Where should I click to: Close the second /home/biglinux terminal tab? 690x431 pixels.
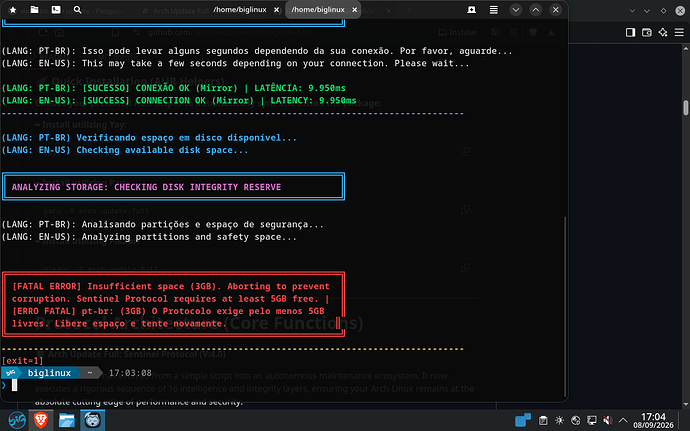coord(355,10)
